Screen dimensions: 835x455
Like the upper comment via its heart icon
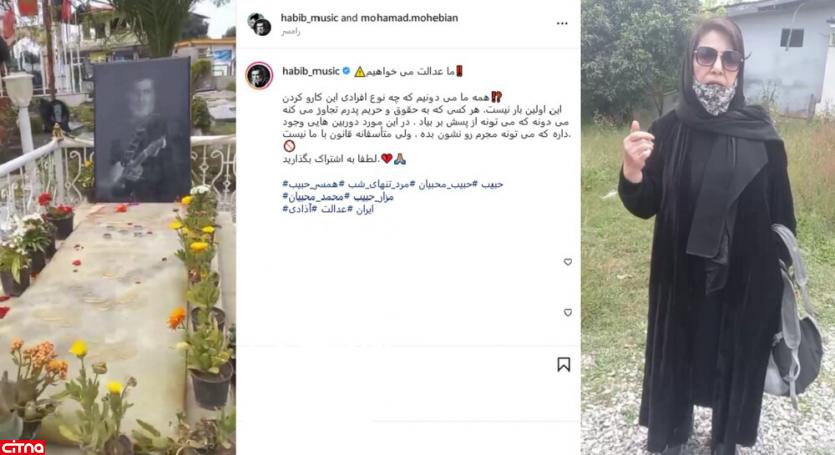click(x=568, y=262)
